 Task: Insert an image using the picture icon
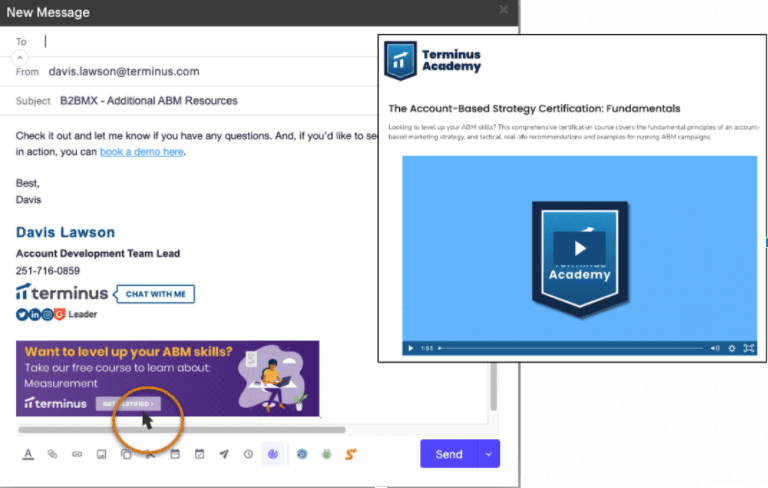point(101,454)
